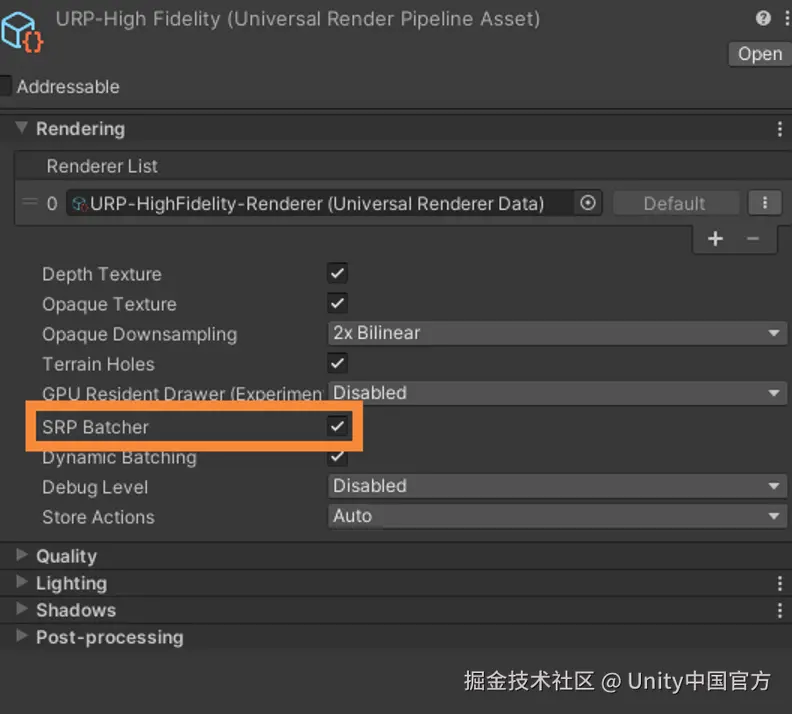Open the Opaque Downsampling 2x Bilinear dropdown
Viewport: 792px width, 714px height.
(x=557, y=333)
